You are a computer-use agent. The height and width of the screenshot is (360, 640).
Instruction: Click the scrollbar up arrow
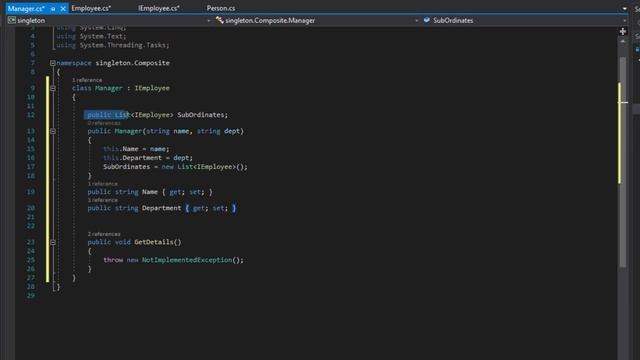tap(622, 41)
